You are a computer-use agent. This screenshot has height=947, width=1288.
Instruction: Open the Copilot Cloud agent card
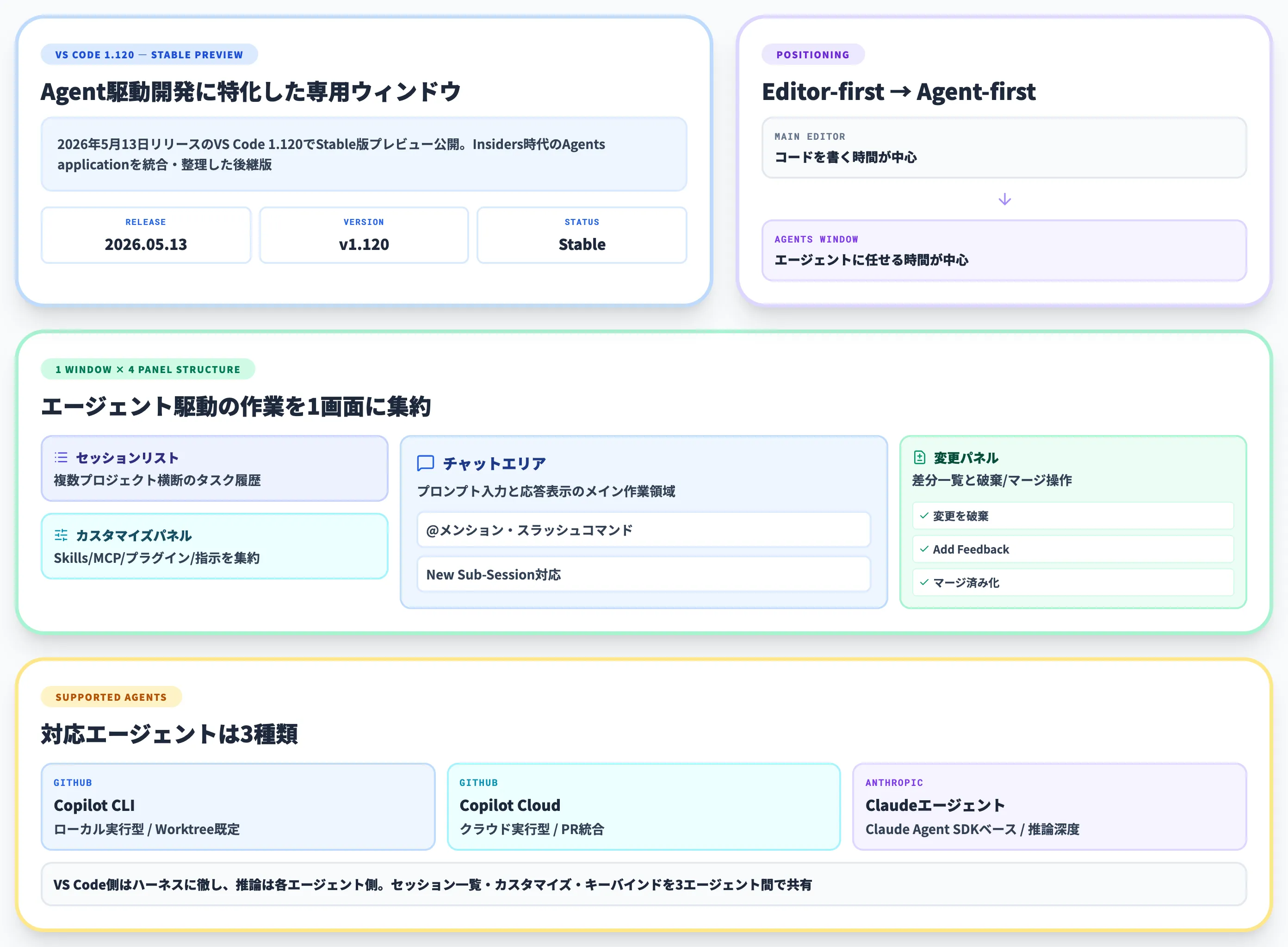click(x=644, y=807)
